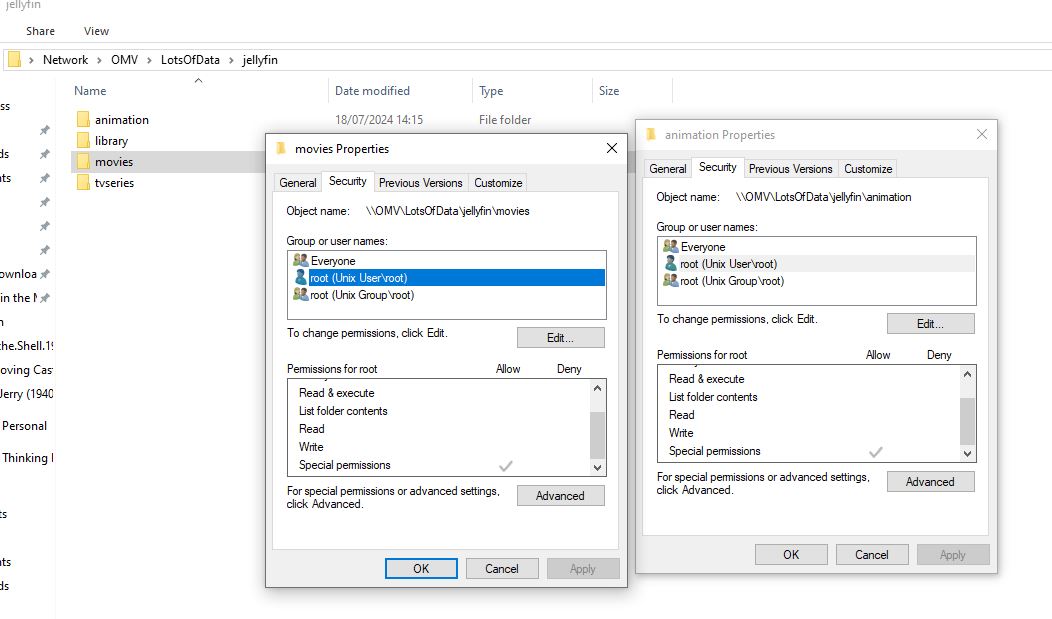Viewport: 1052px width, 619px height.
Task: Sort files by Date modified column
Action: [x=372, y=91]
